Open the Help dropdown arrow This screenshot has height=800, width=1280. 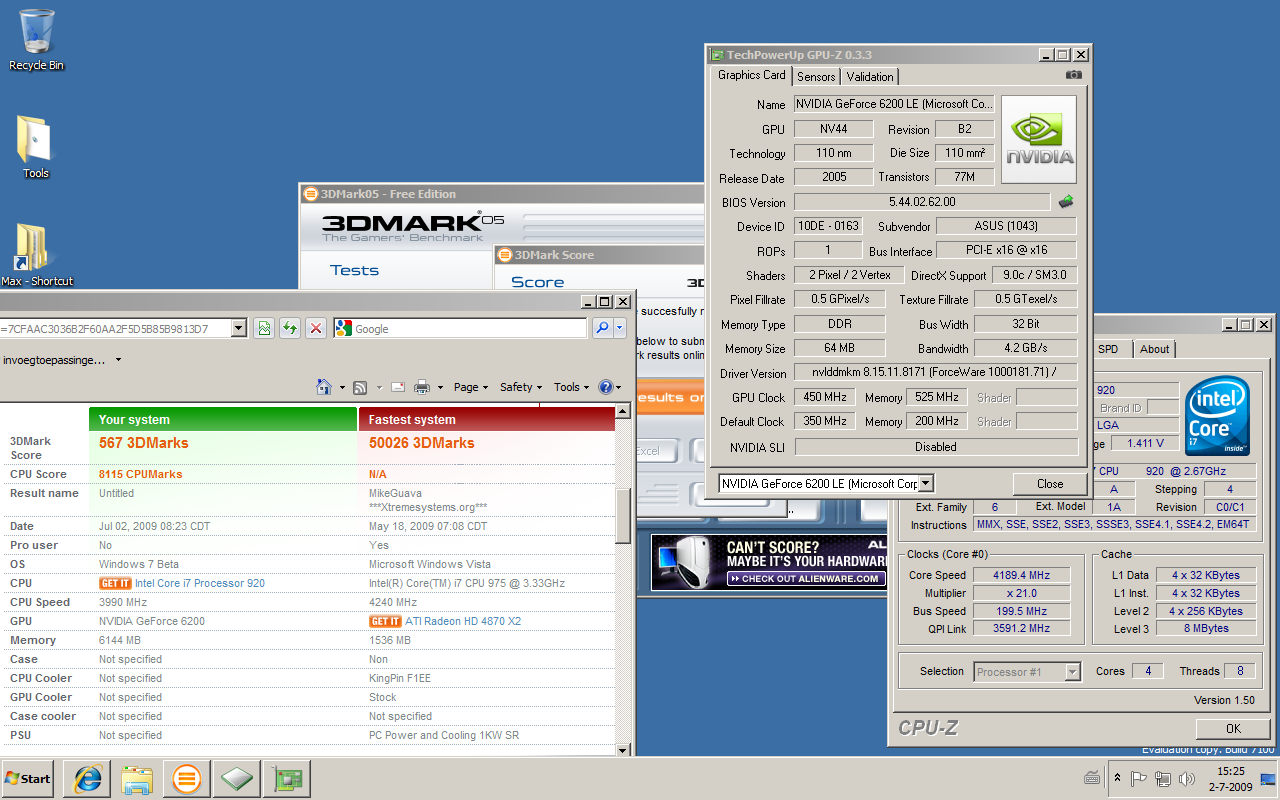pos(618,388)
